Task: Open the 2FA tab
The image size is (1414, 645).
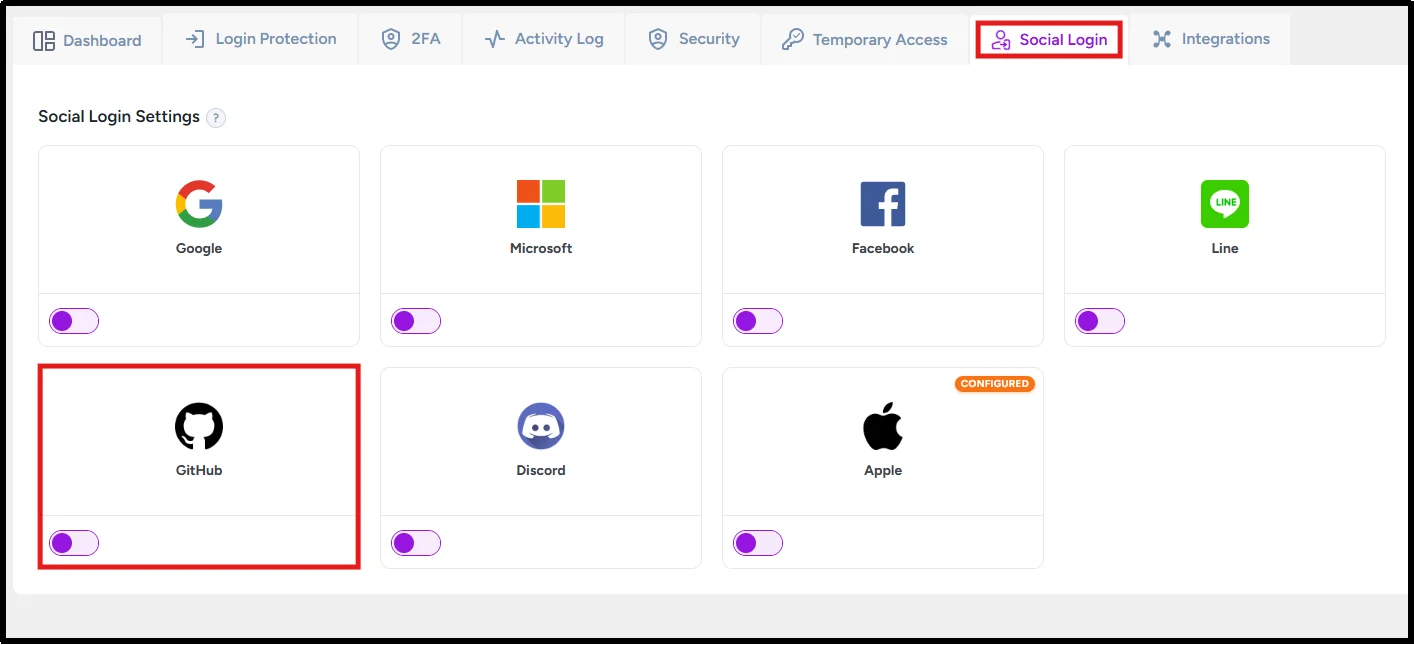Action: pos(411,39)
